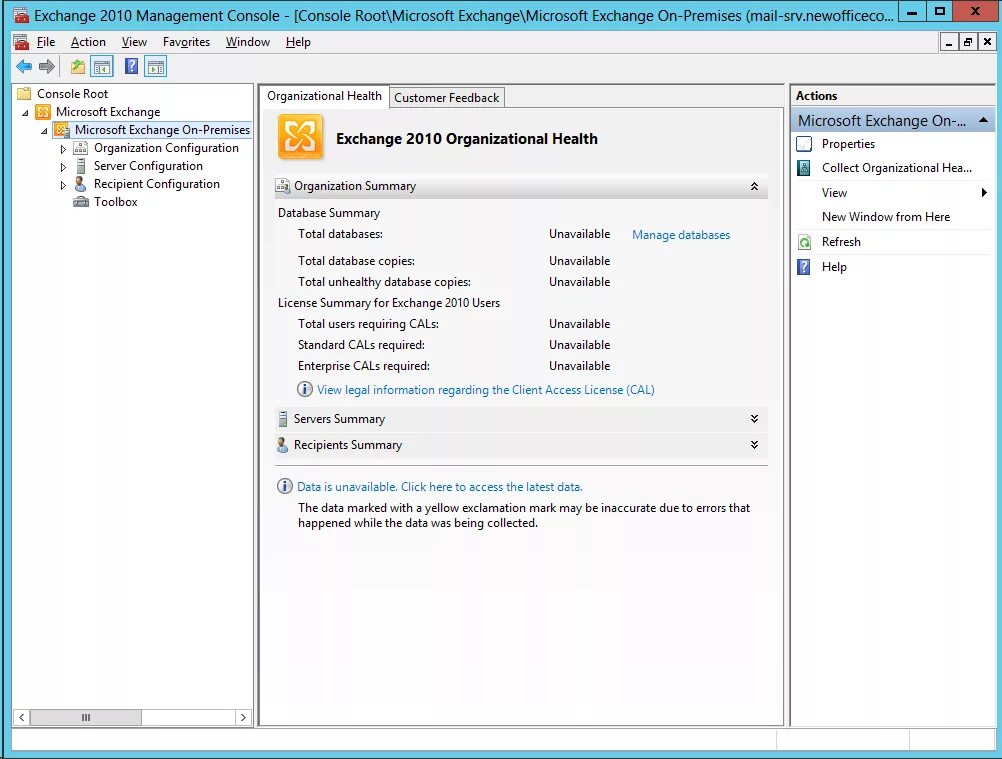Click the Server Configuration tree icon
This screenshot has width=1002, height=759.
[x=81, y=165]
